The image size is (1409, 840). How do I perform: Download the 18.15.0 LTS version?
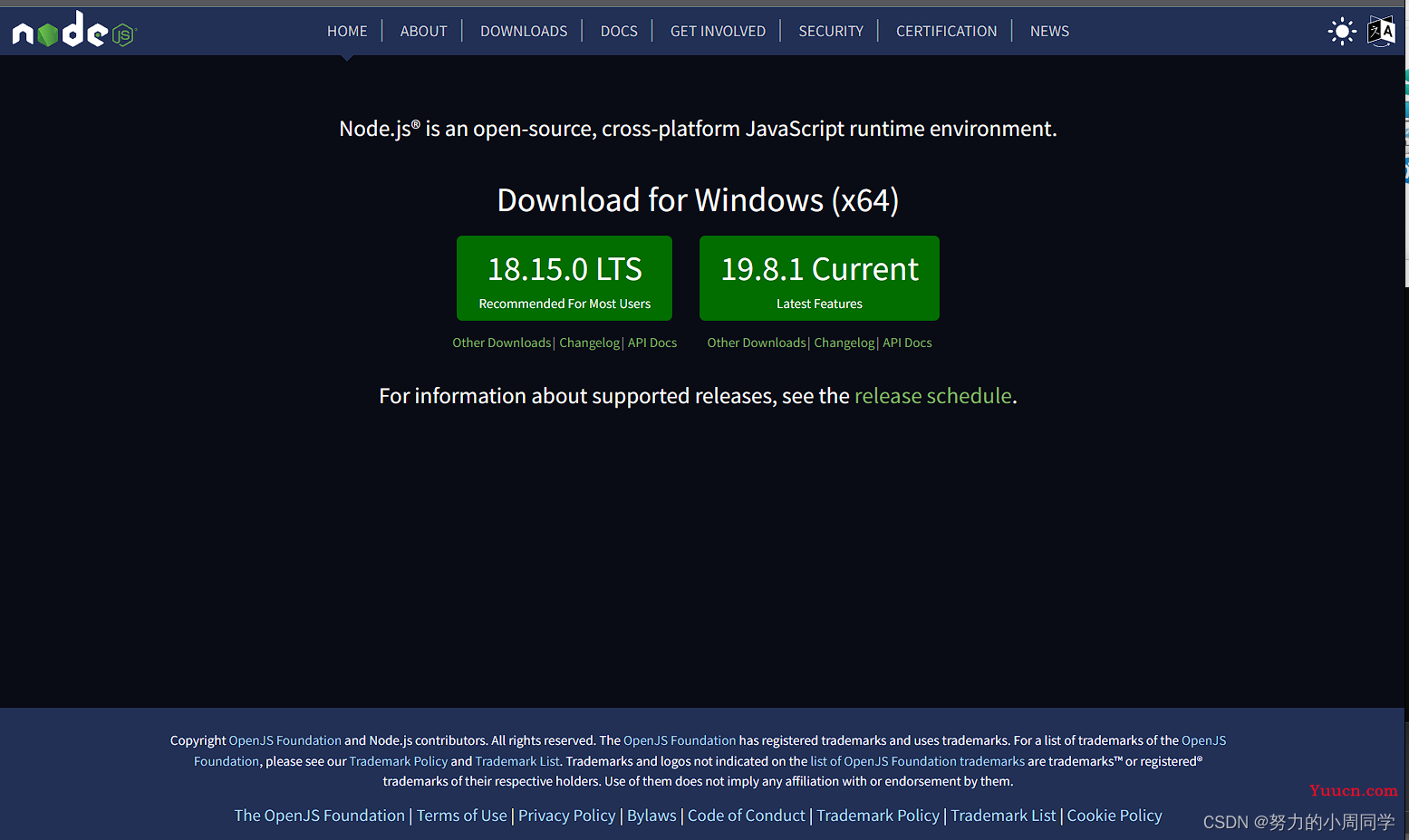565,278
